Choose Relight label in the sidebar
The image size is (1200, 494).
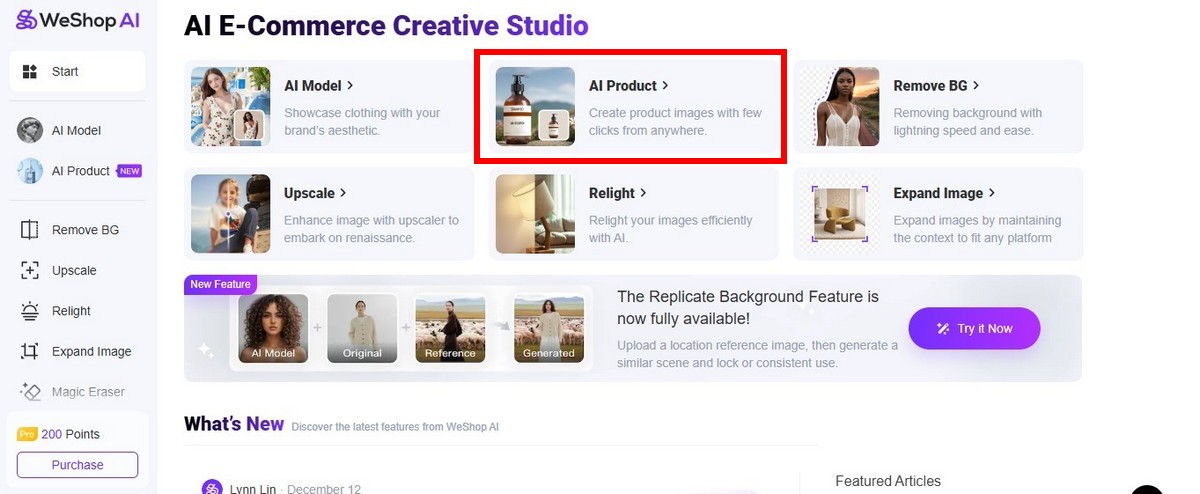coord(71,311)
